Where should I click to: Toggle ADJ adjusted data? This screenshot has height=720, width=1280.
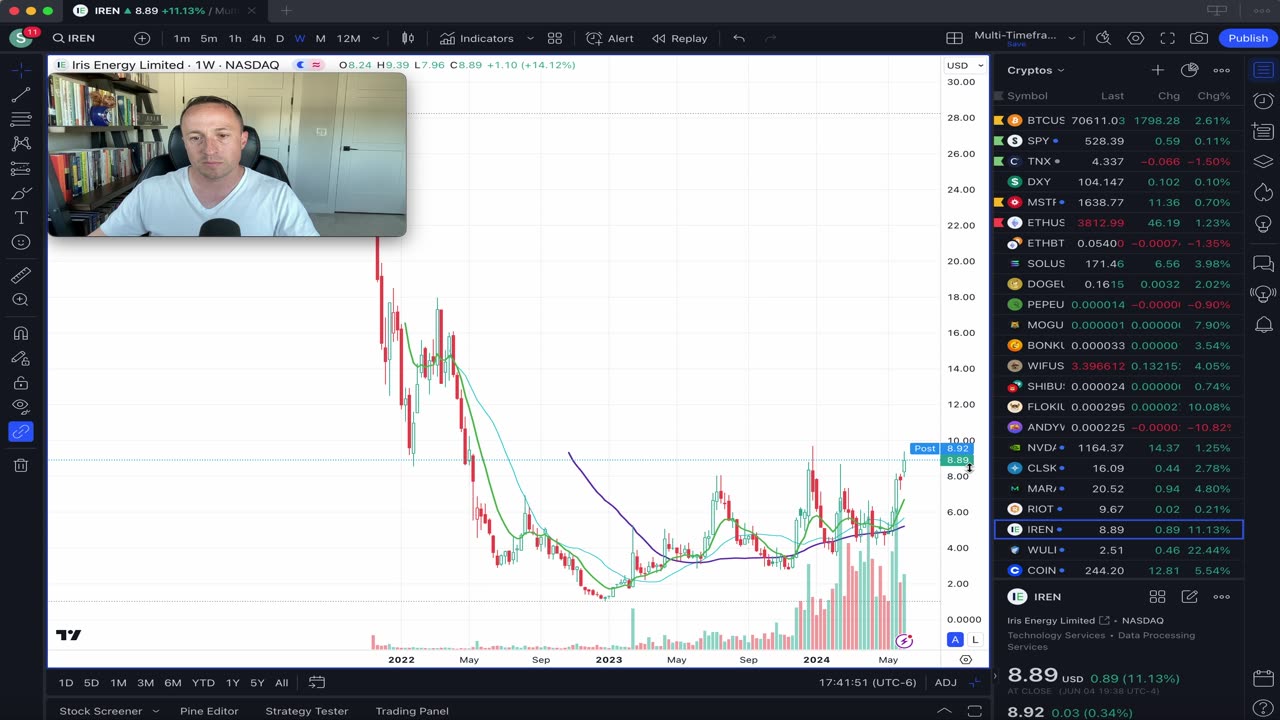click(945, 683)
